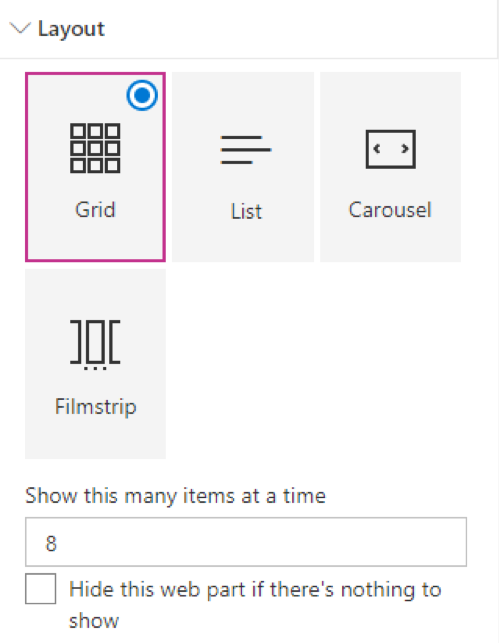Click the Filmstrip text label
499x643 pixels.
tap(96, 407)
